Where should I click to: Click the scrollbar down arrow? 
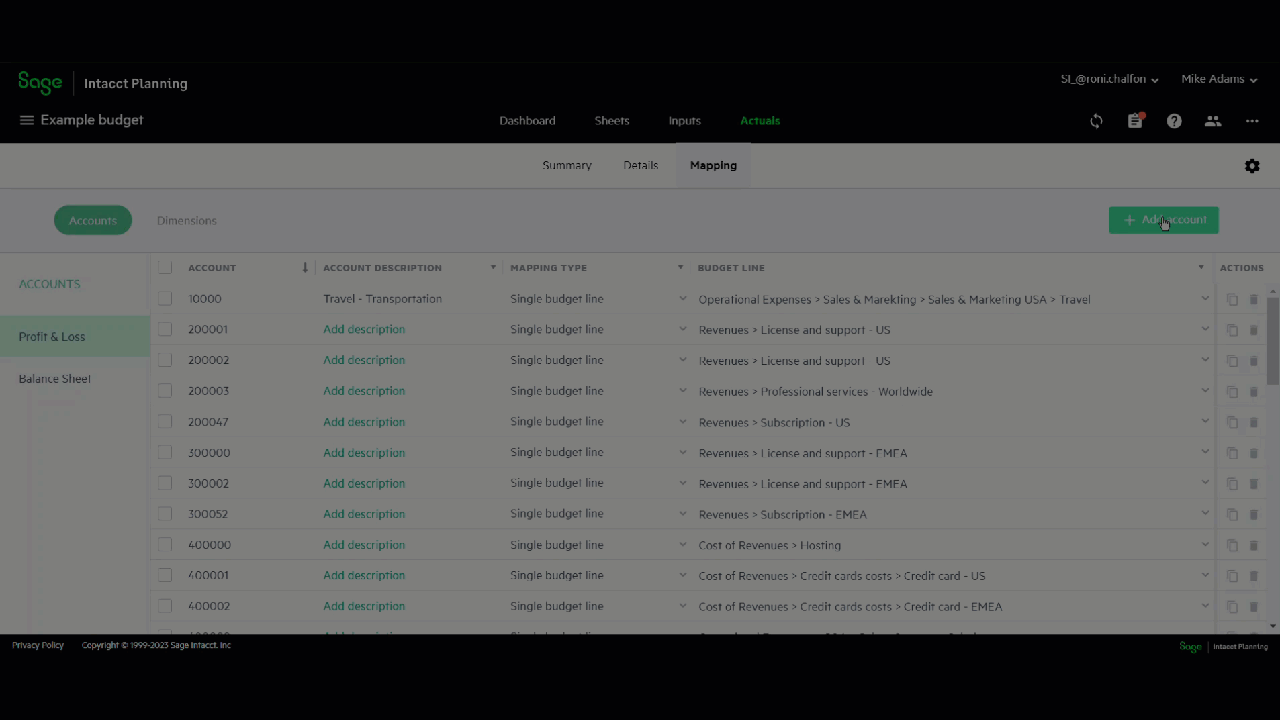click(x=1273, y=626)
